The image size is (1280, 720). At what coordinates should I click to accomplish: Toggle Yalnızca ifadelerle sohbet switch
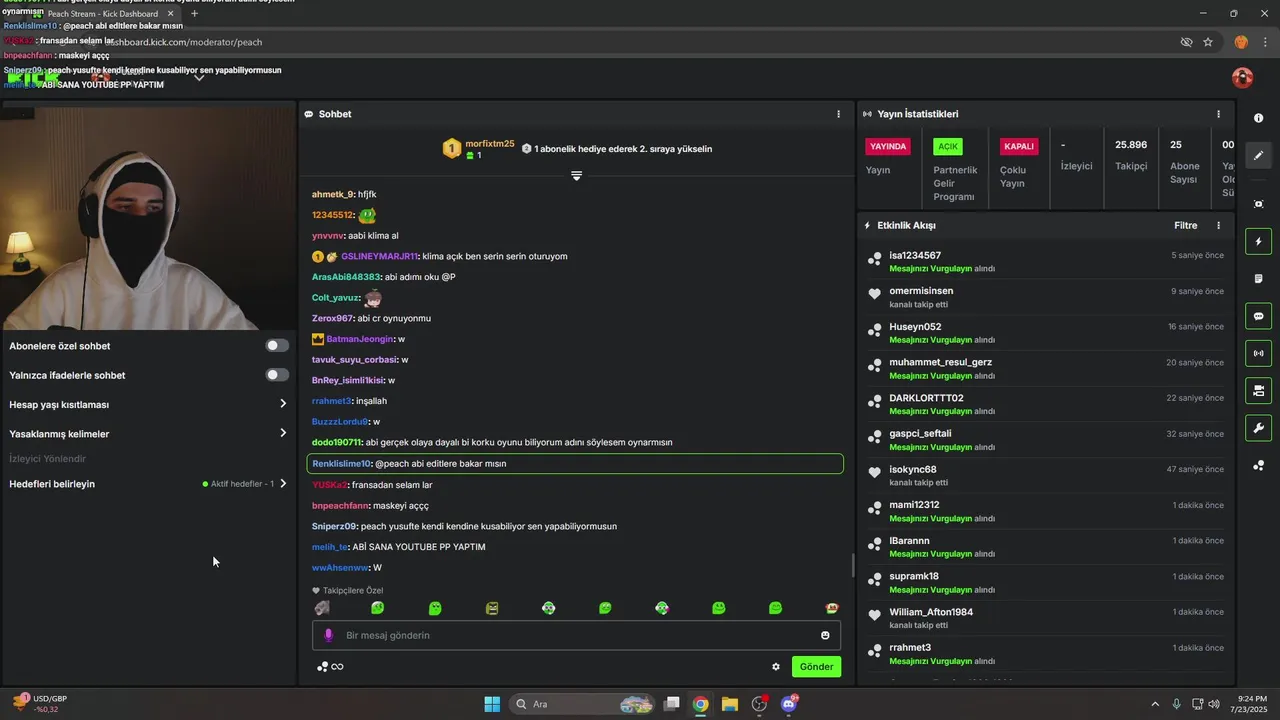277,375
